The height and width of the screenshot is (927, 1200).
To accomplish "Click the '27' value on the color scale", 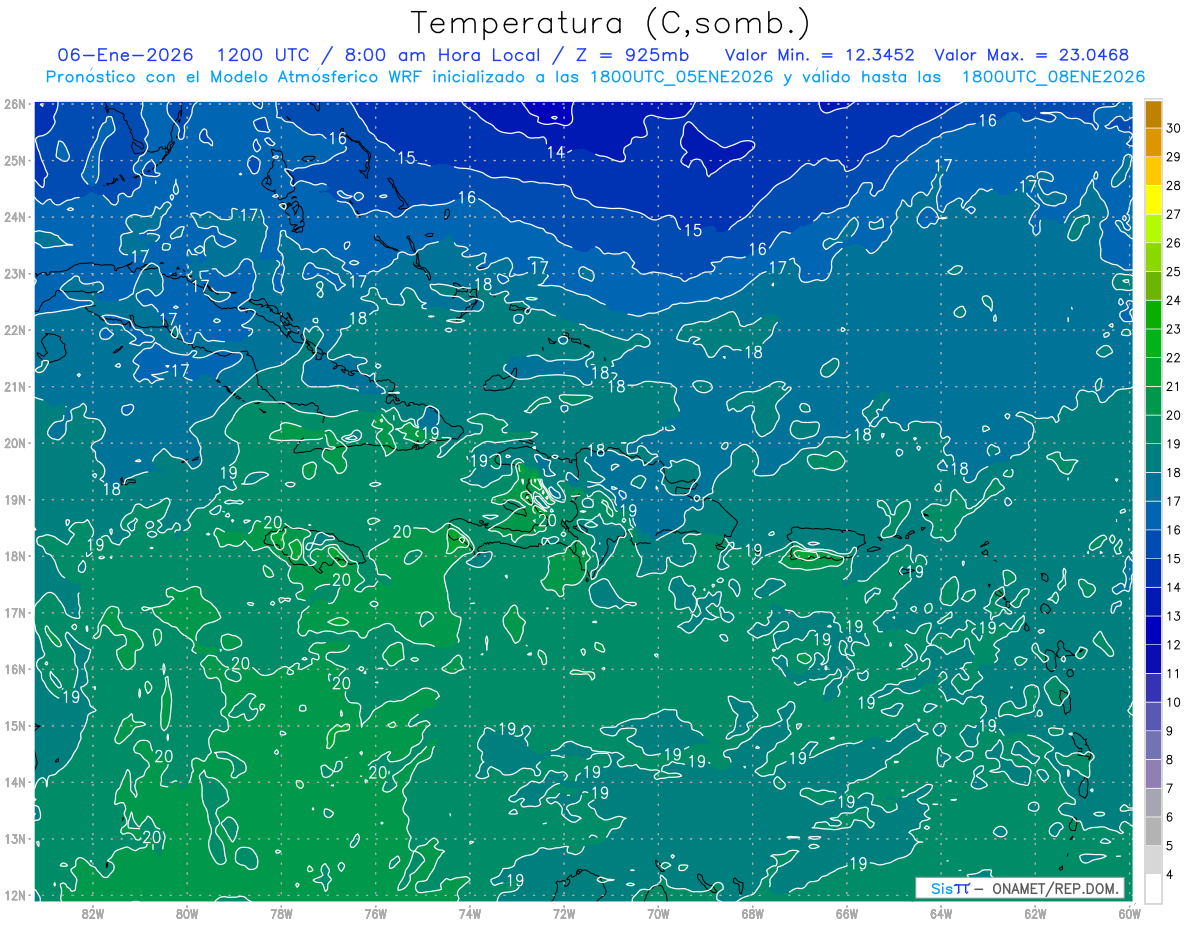I will (x=1174, y=214).
